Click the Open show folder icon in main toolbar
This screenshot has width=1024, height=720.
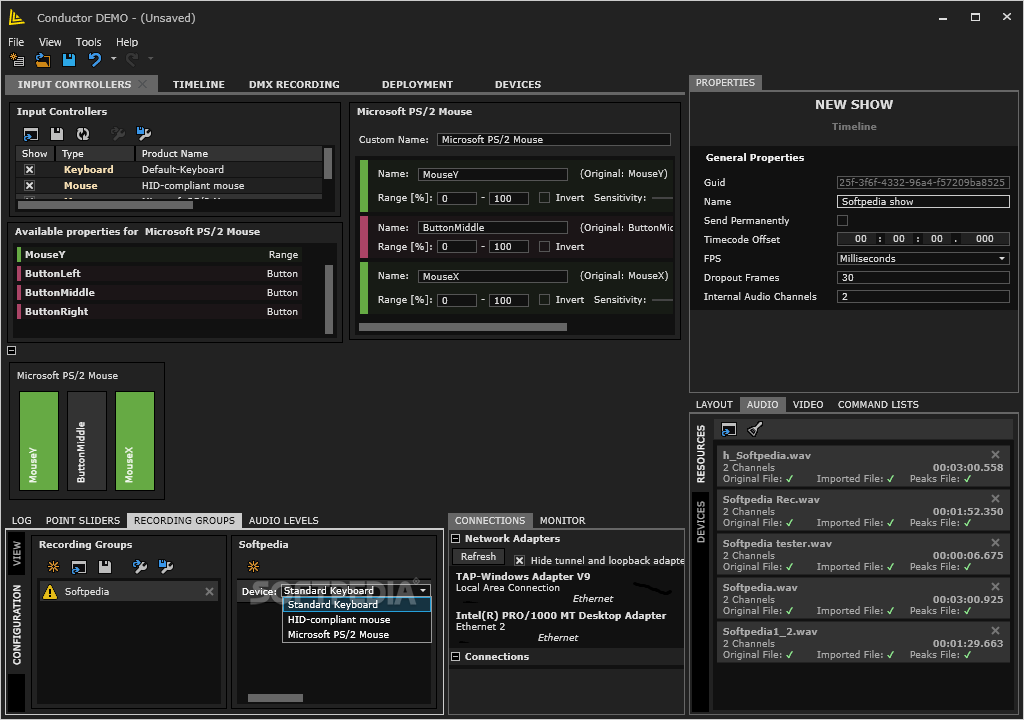(43, 60)
